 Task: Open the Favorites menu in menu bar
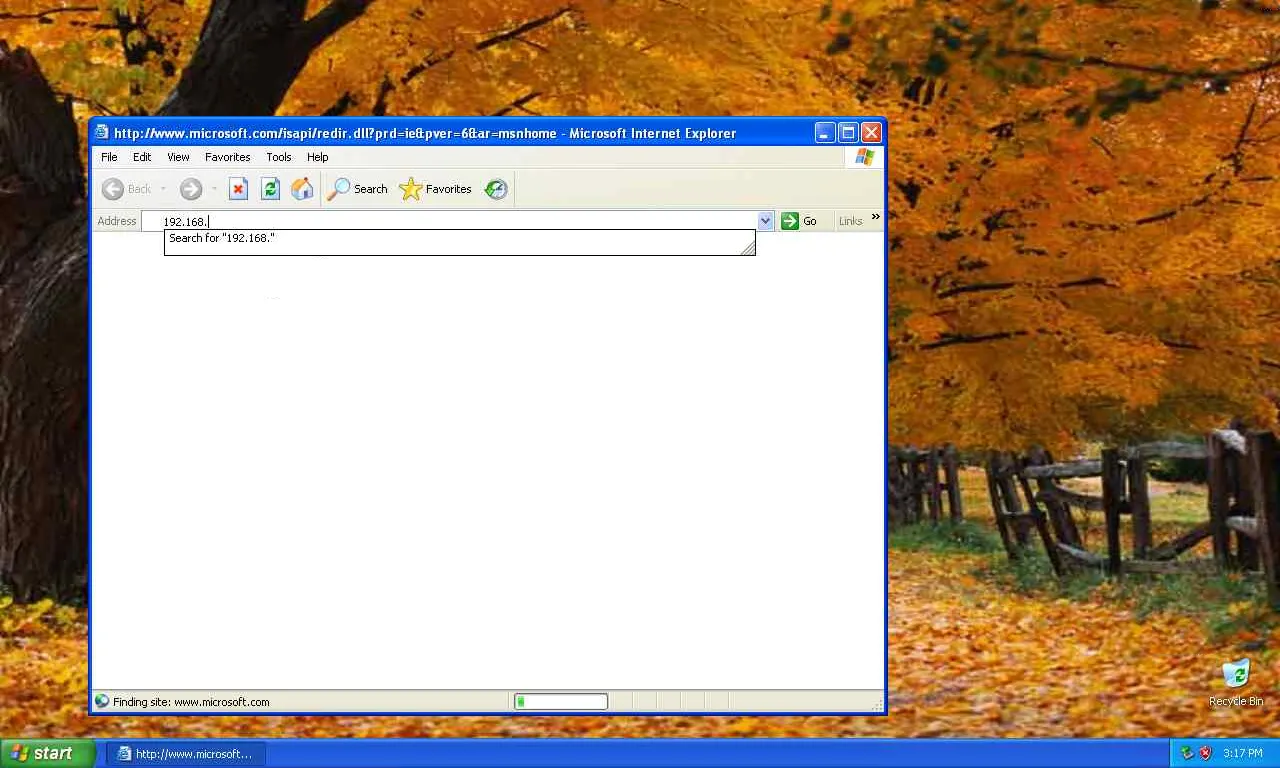point(228,157)
